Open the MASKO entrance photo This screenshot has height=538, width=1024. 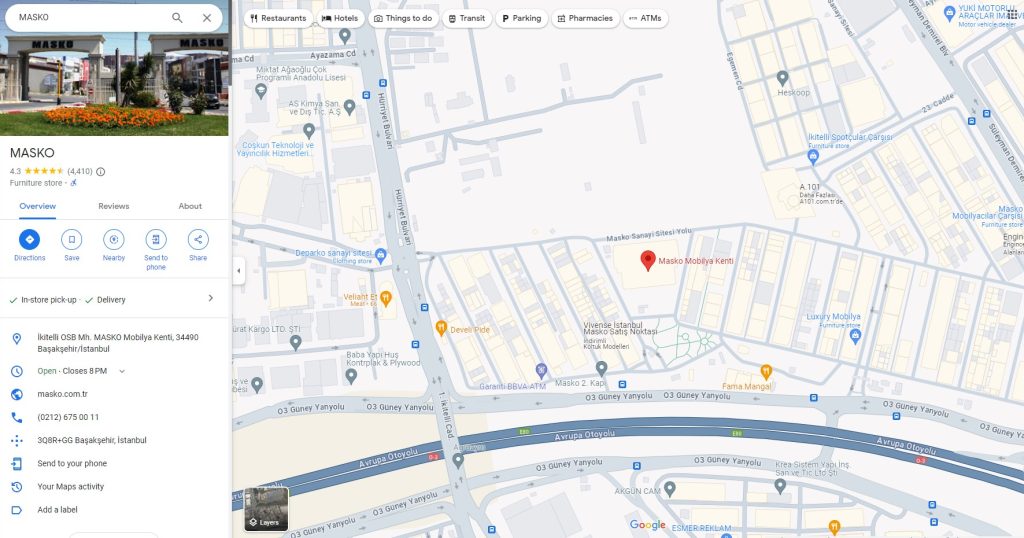point(114,82)
